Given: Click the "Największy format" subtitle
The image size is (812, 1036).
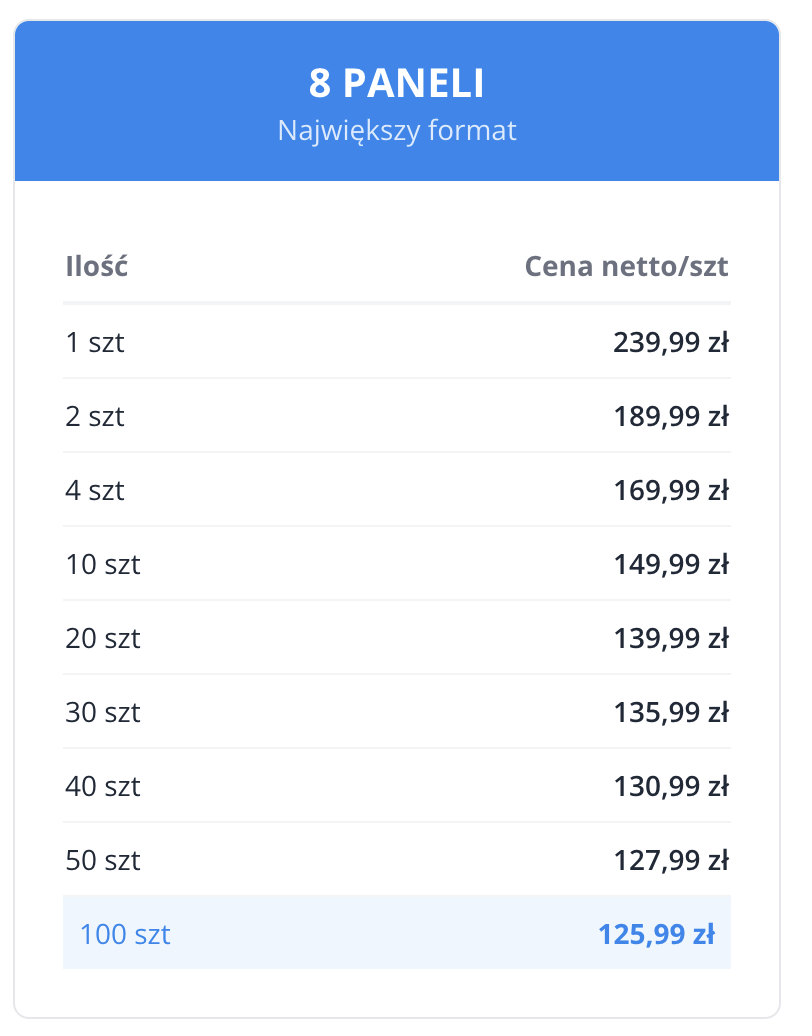Looking at the screenshot, I should coord(397,131).
